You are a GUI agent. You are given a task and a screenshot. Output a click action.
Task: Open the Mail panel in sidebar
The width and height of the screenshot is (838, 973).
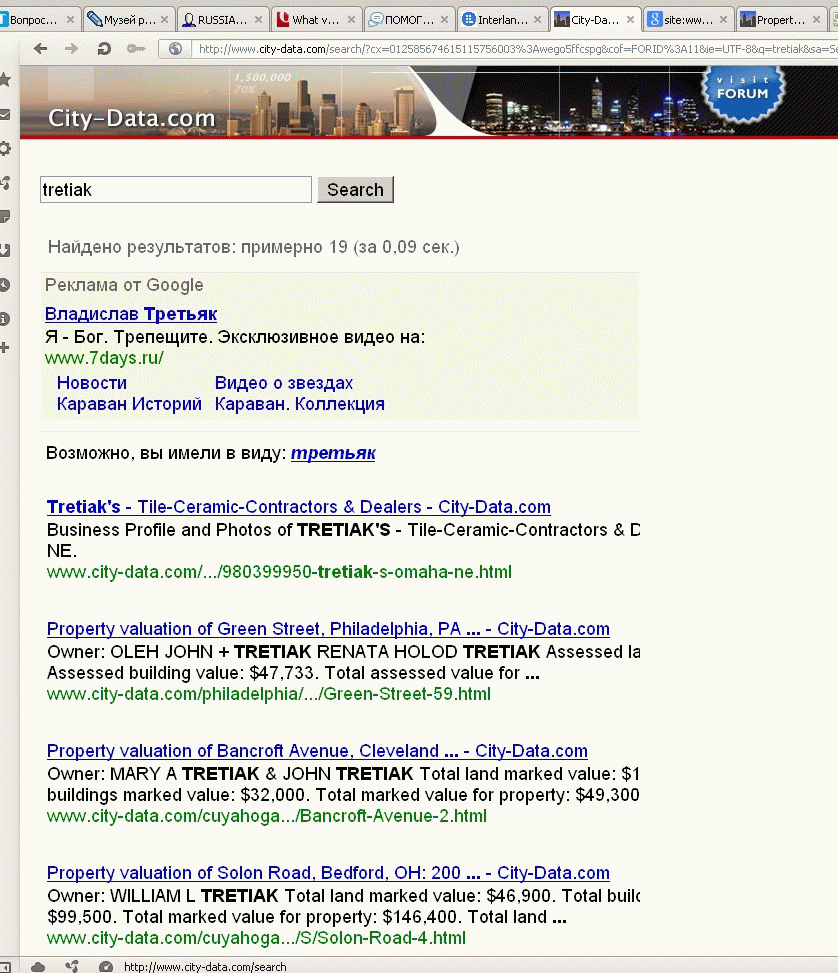coord(5,114)
